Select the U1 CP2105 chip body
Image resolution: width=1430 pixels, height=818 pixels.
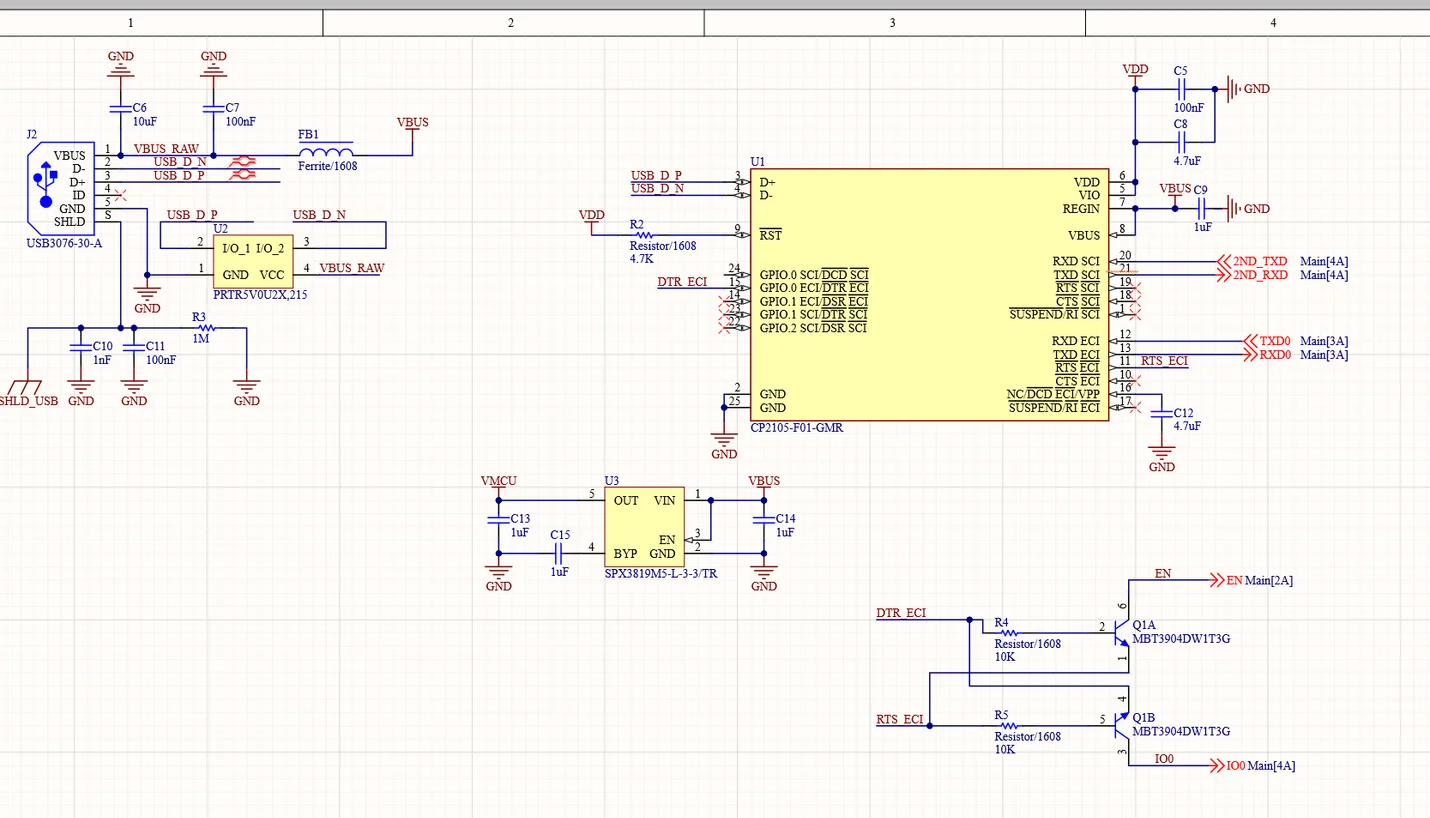point(930,295)
